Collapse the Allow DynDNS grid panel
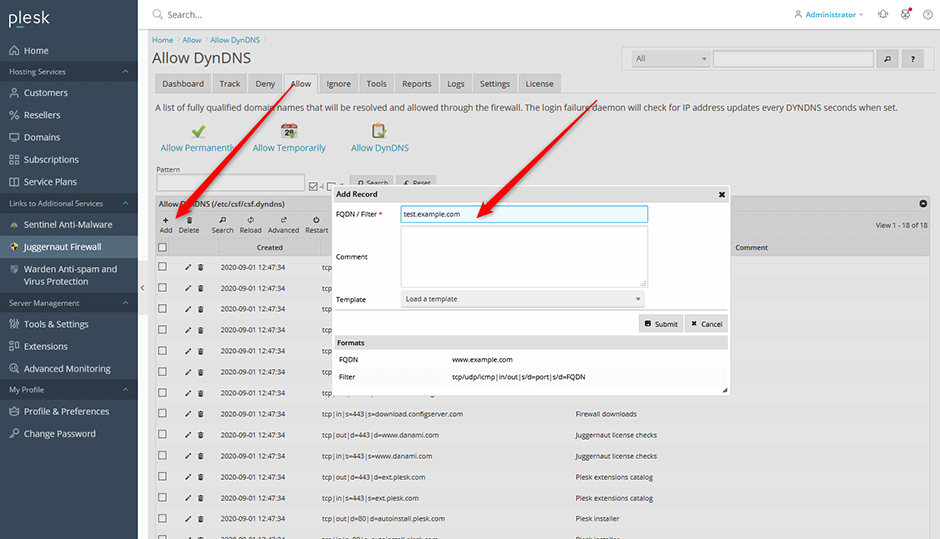 coord(923,204)
